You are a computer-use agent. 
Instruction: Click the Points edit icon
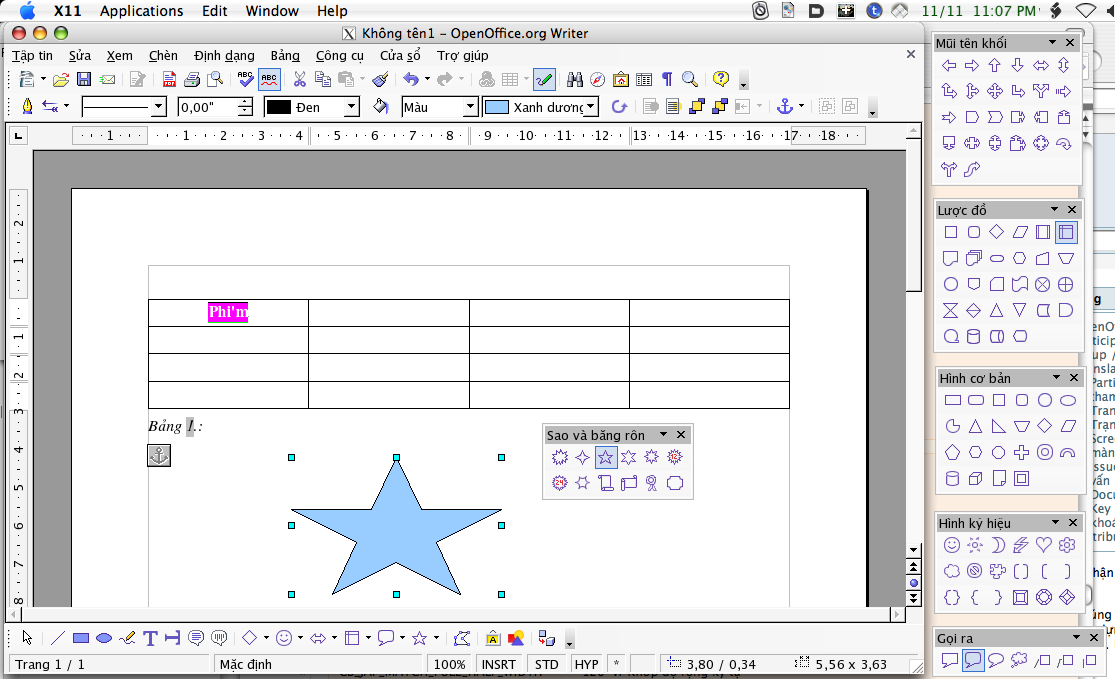[462, 638]
